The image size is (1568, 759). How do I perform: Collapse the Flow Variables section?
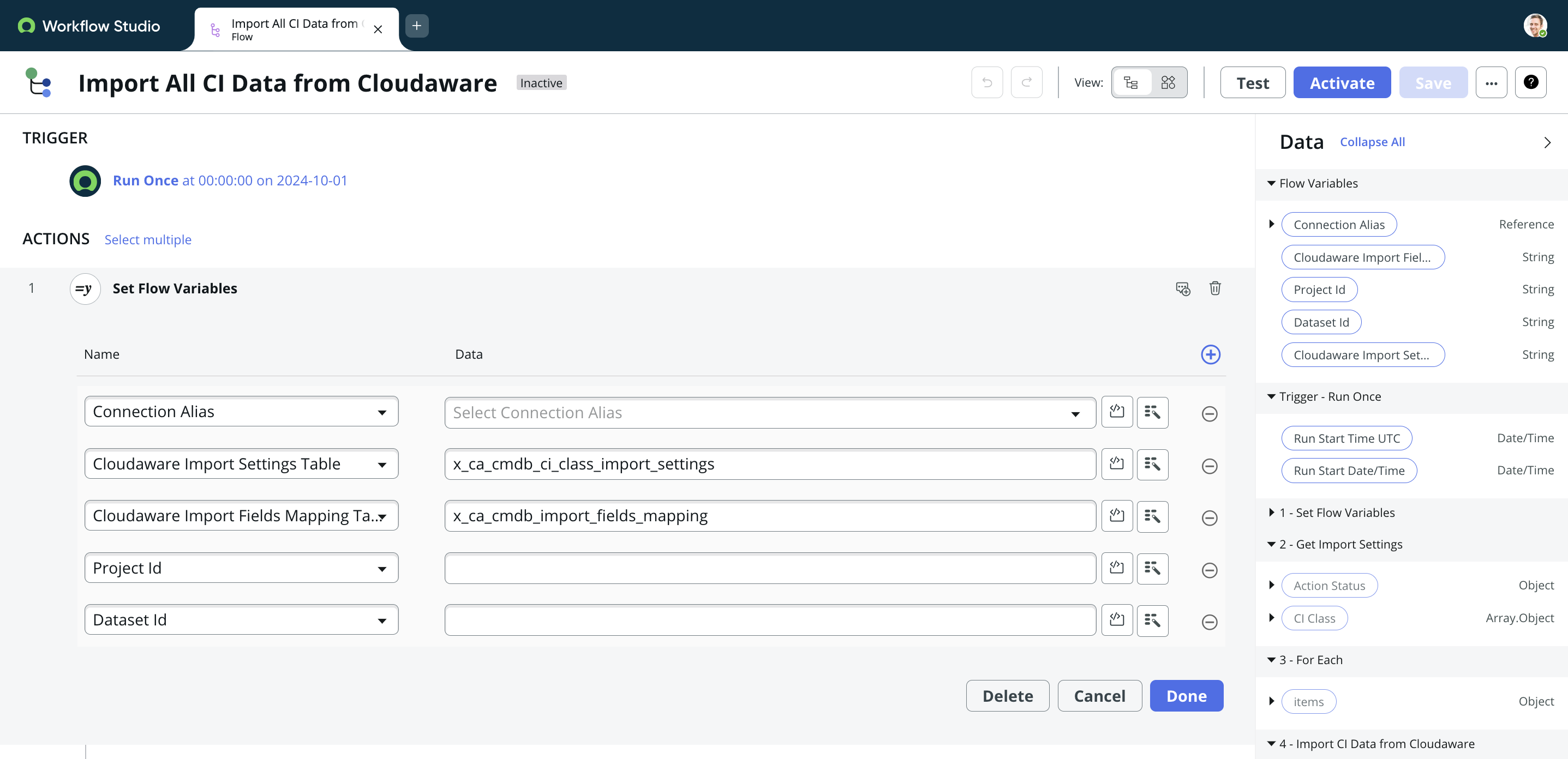(x=1271, y=183)
